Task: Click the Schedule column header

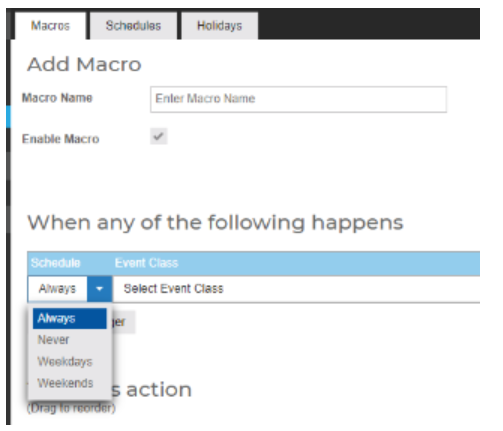Action: 55,263
